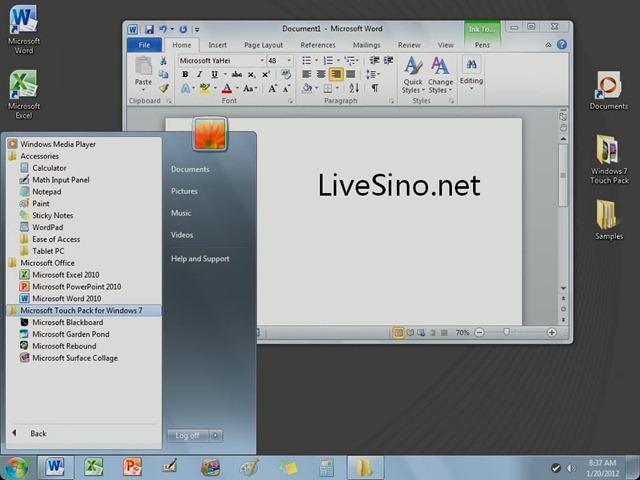This screenshot has width=640, height=480.
Task: Open the font size dropdown
Action: click(289, 60)
